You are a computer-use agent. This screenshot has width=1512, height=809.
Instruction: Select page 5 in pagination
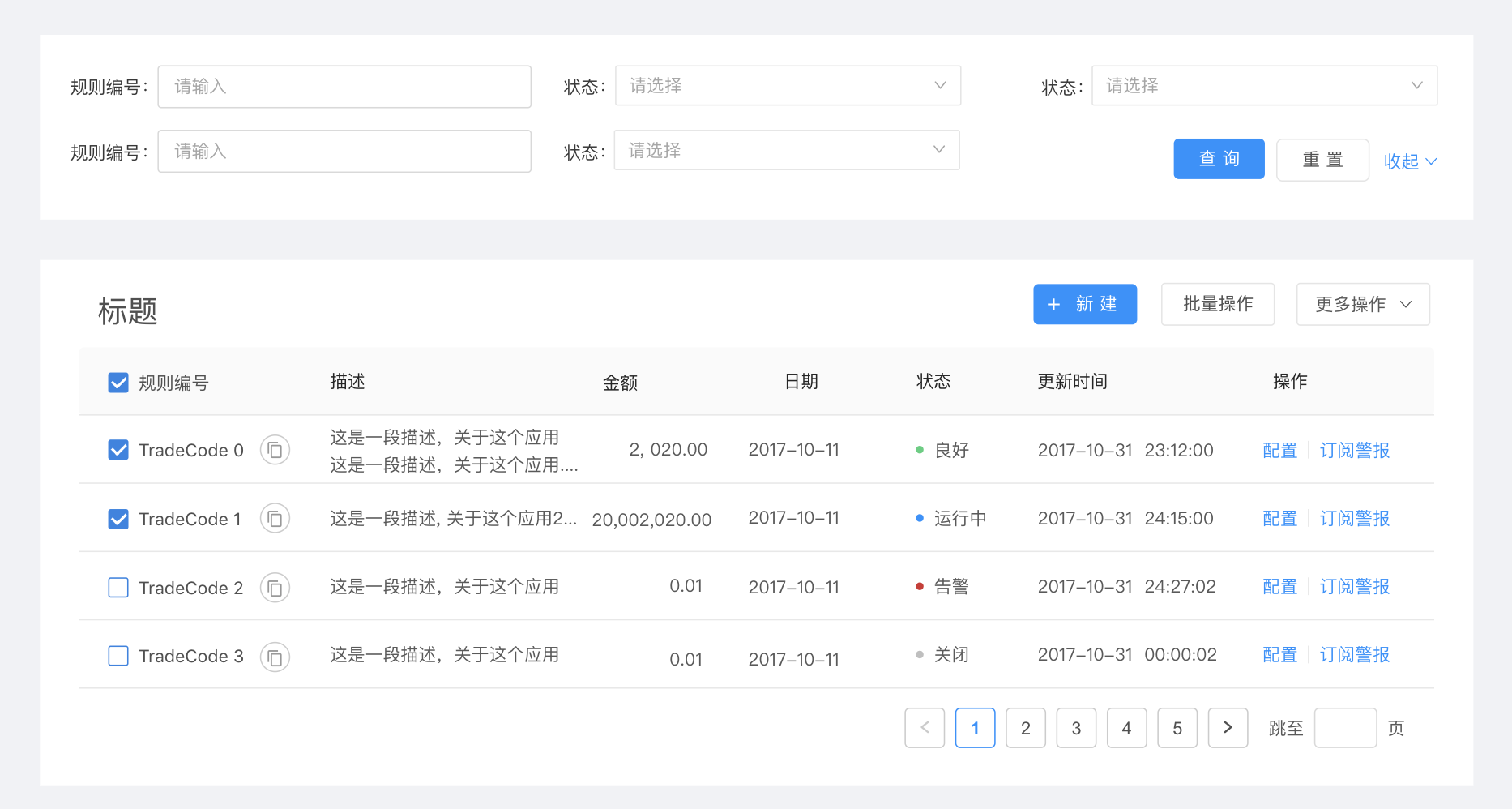click(1177, 727)
